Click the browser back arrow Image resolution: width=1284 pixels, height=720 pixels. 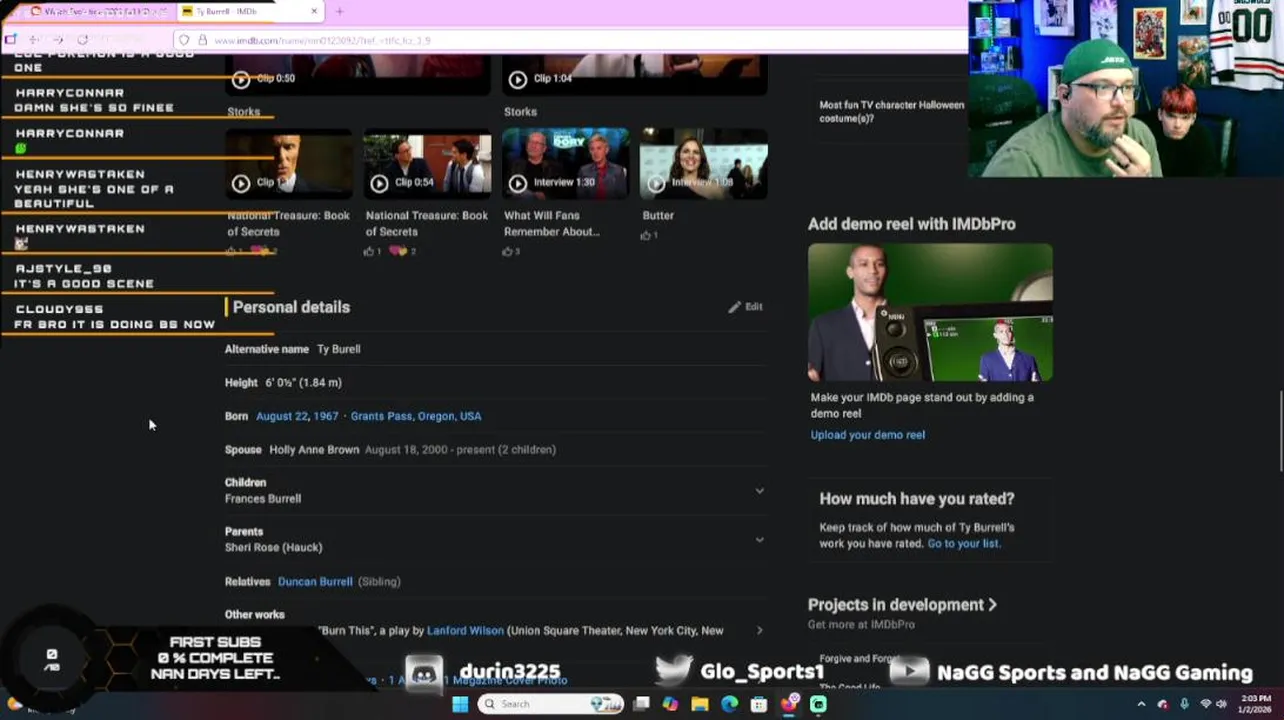[x=33, y=40]
